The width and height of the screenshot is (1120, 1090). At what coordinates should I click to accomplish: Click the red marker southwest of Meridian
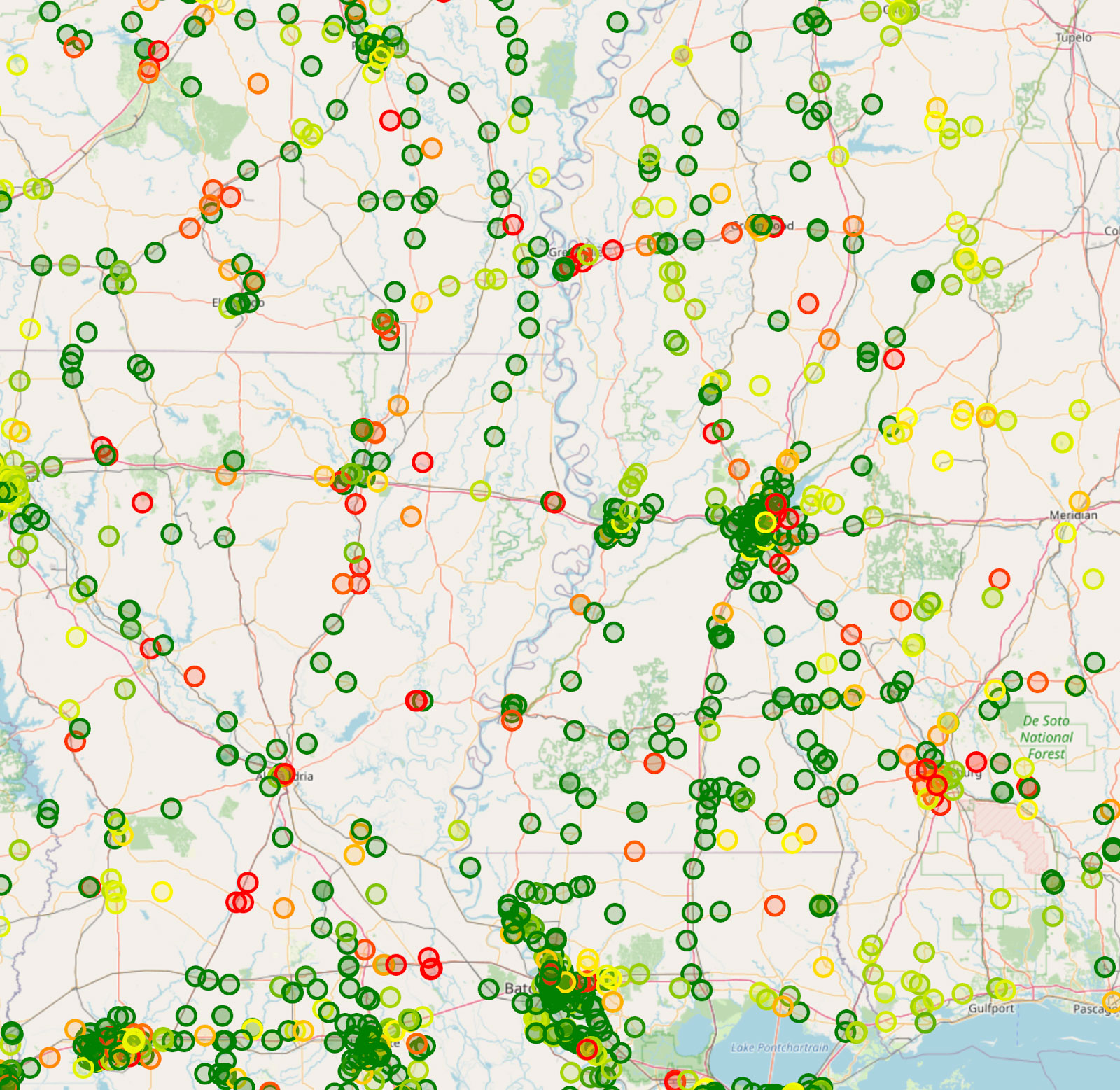(999, 579)
